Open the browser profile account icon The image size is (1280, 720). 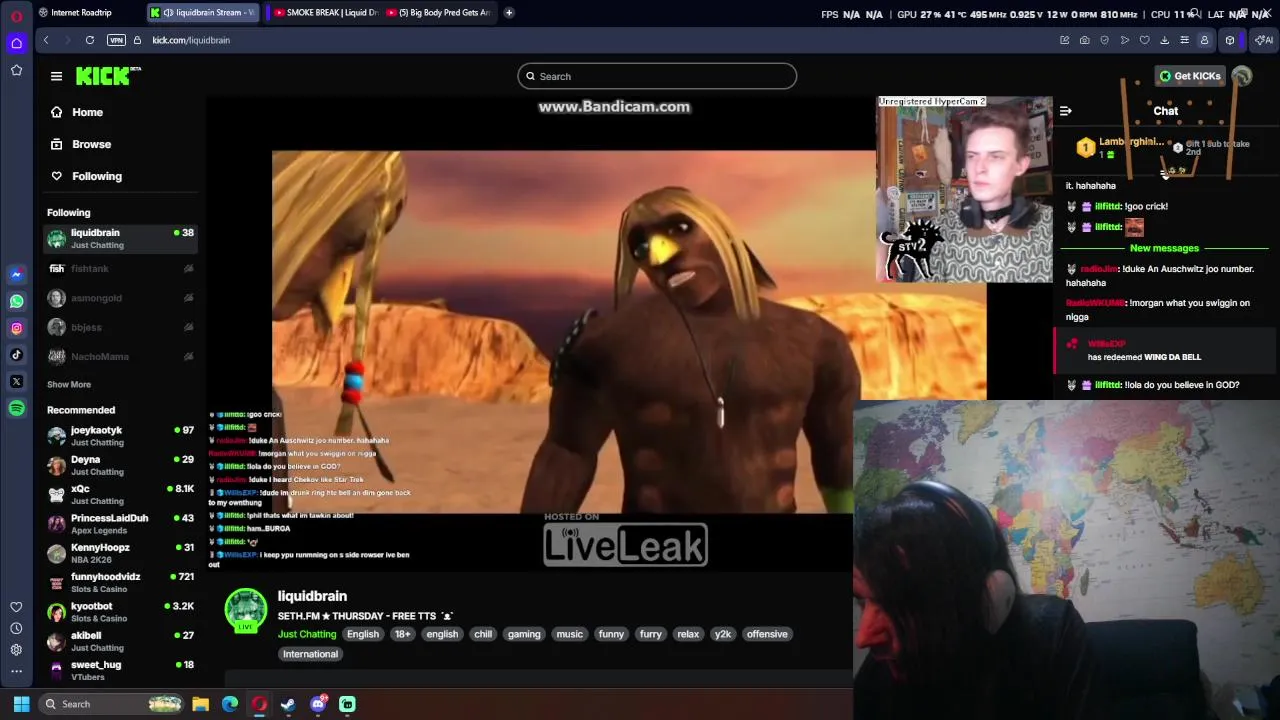pyautogui.click(x=1204, y=40)
